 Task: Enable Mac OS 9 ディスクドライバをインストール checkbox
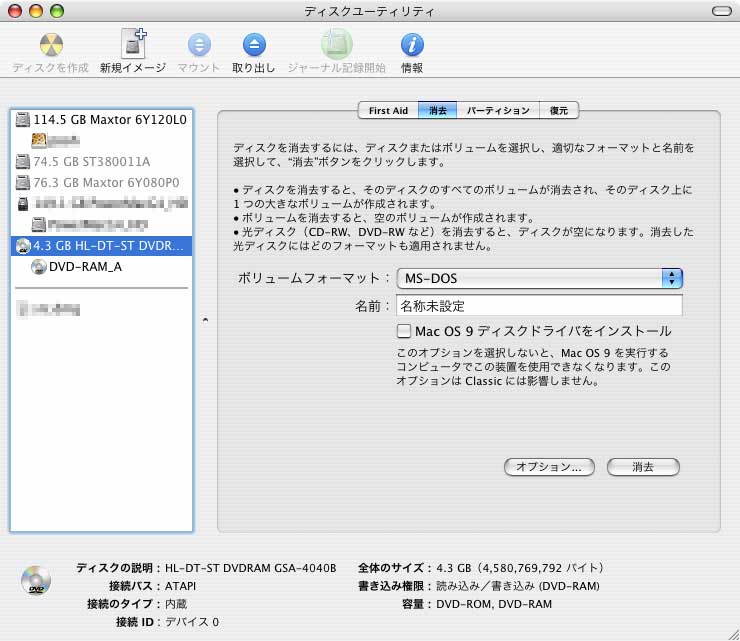[404, 331]
